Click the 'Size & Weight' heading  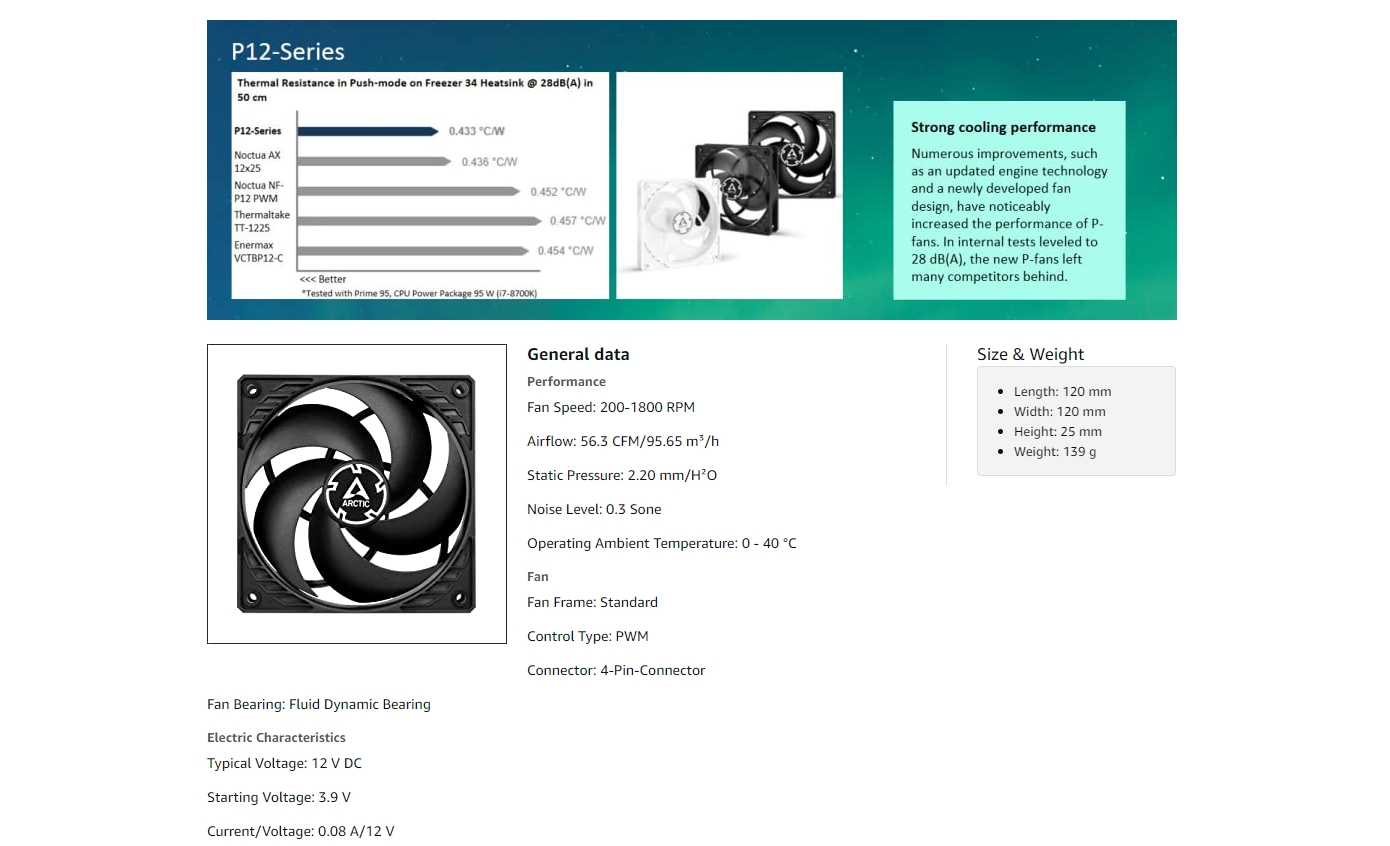1030,354
